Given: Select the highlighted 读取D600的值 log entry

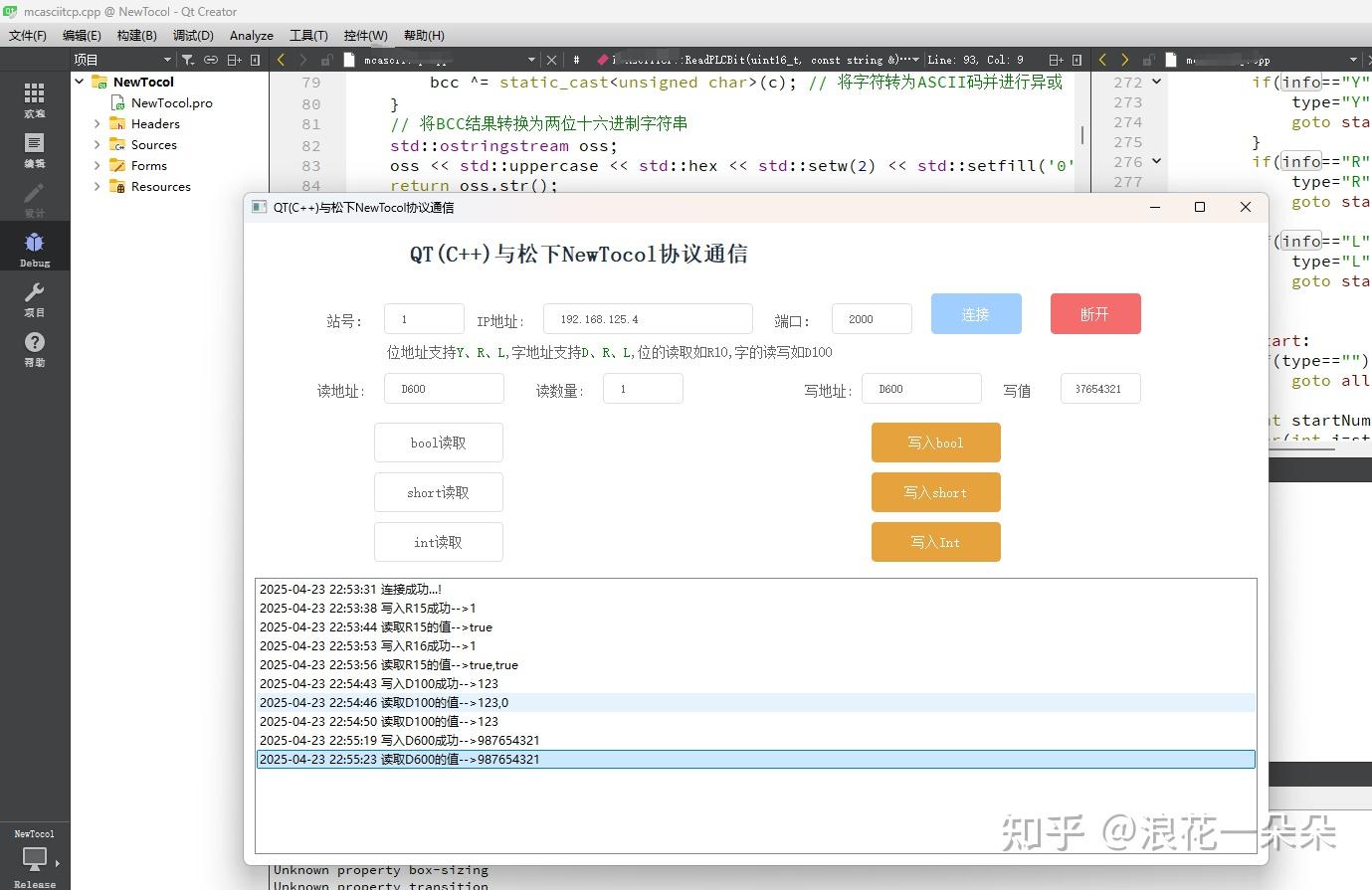Looking at the screenshot, I should click(x=497, y=759).
